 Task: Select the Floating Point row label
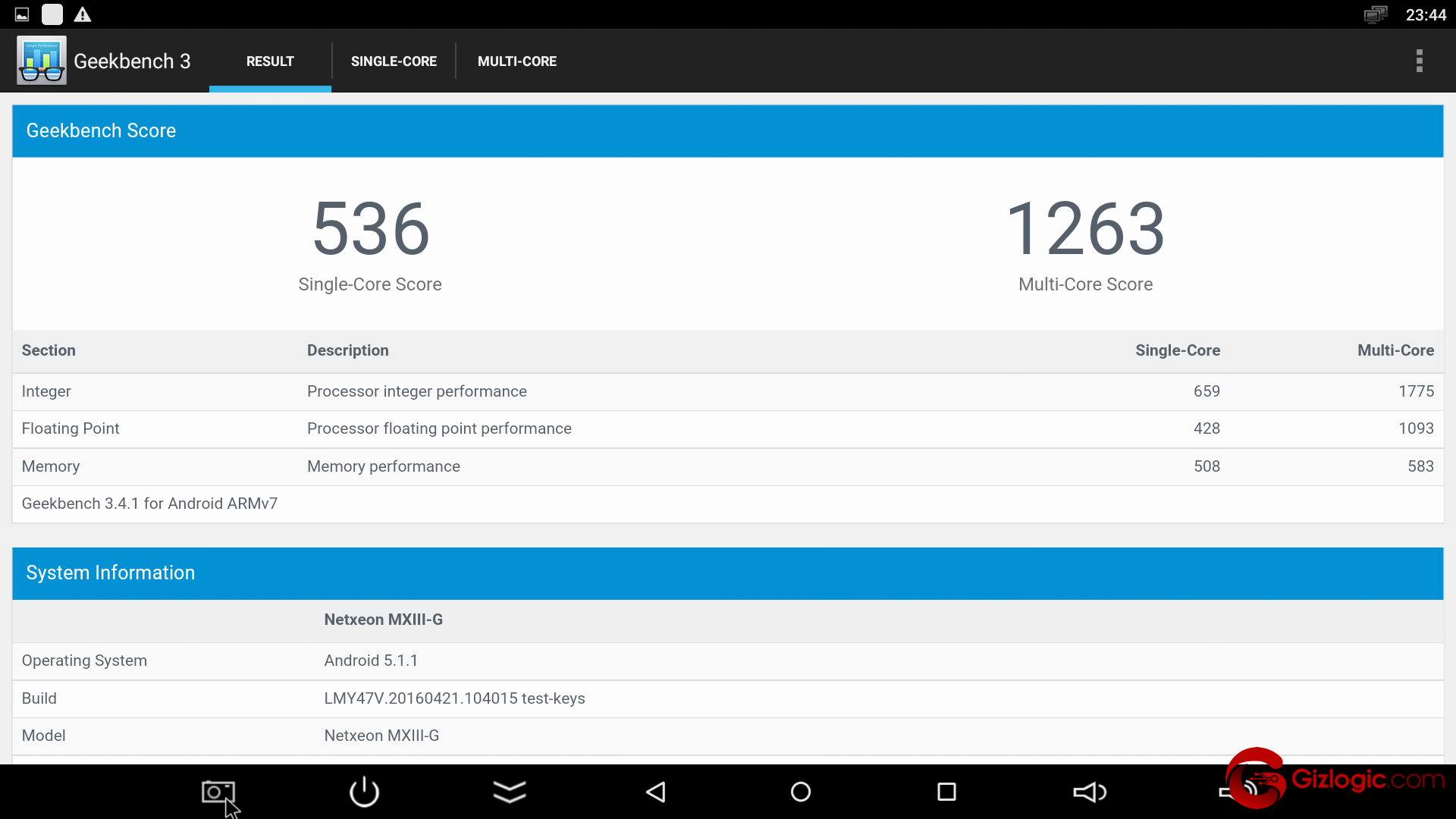pyautogui.click(x=71, y=428)
